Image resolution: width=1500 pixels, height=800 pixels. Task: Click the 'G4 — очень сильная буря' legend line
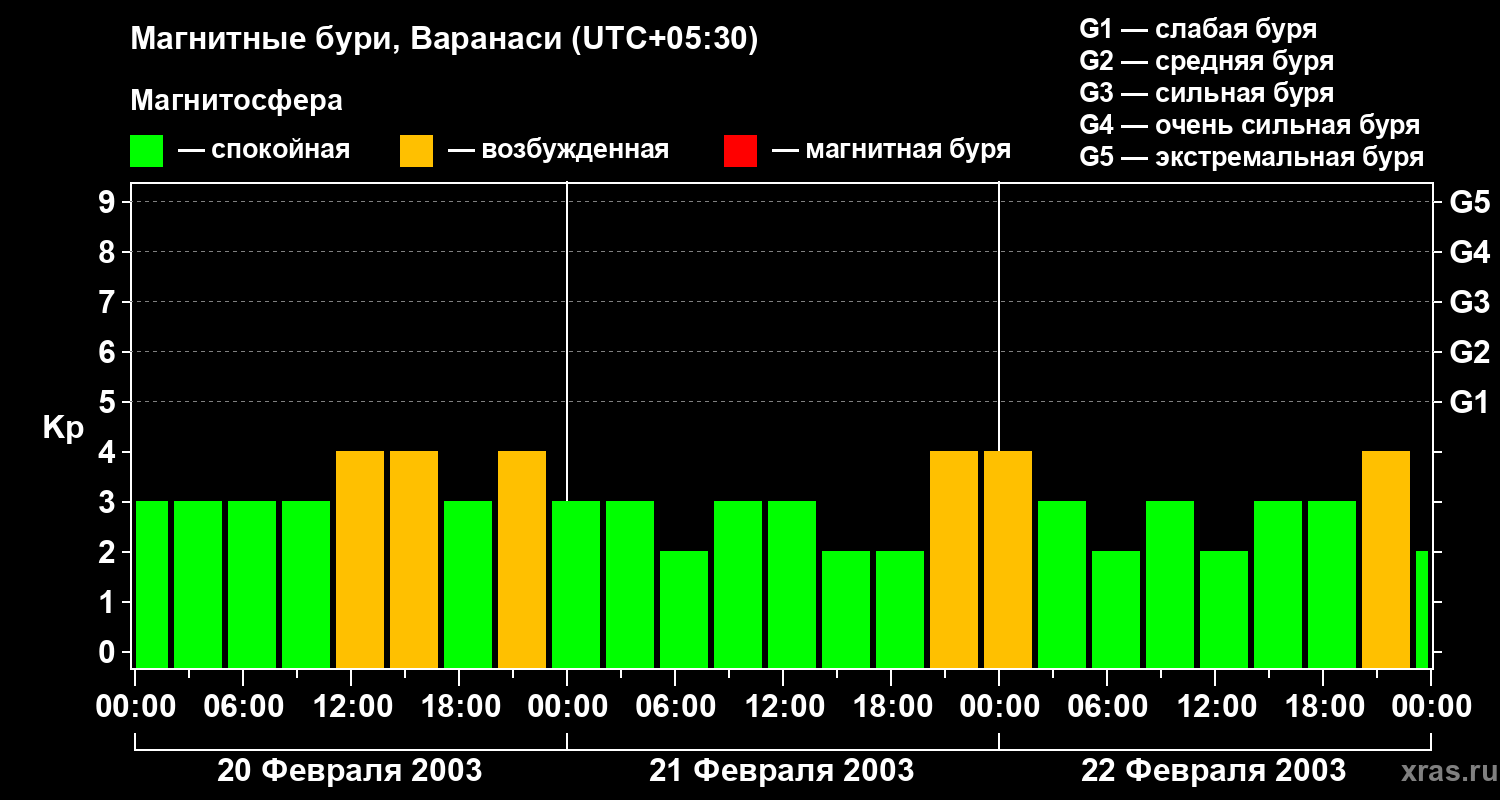[1249, 125]
